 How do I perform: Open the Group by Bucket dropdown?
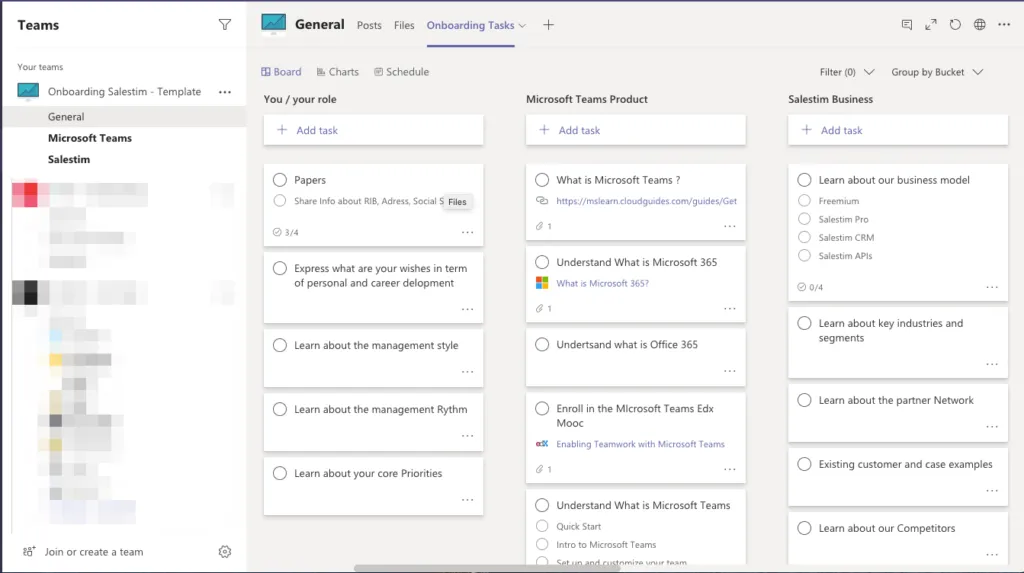click(937, 72)
